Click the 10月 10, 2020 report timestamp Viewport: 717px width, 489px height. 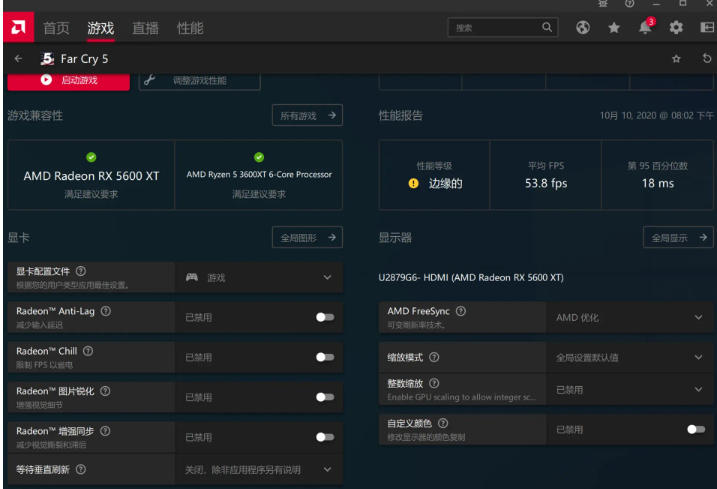pos(656,115)
